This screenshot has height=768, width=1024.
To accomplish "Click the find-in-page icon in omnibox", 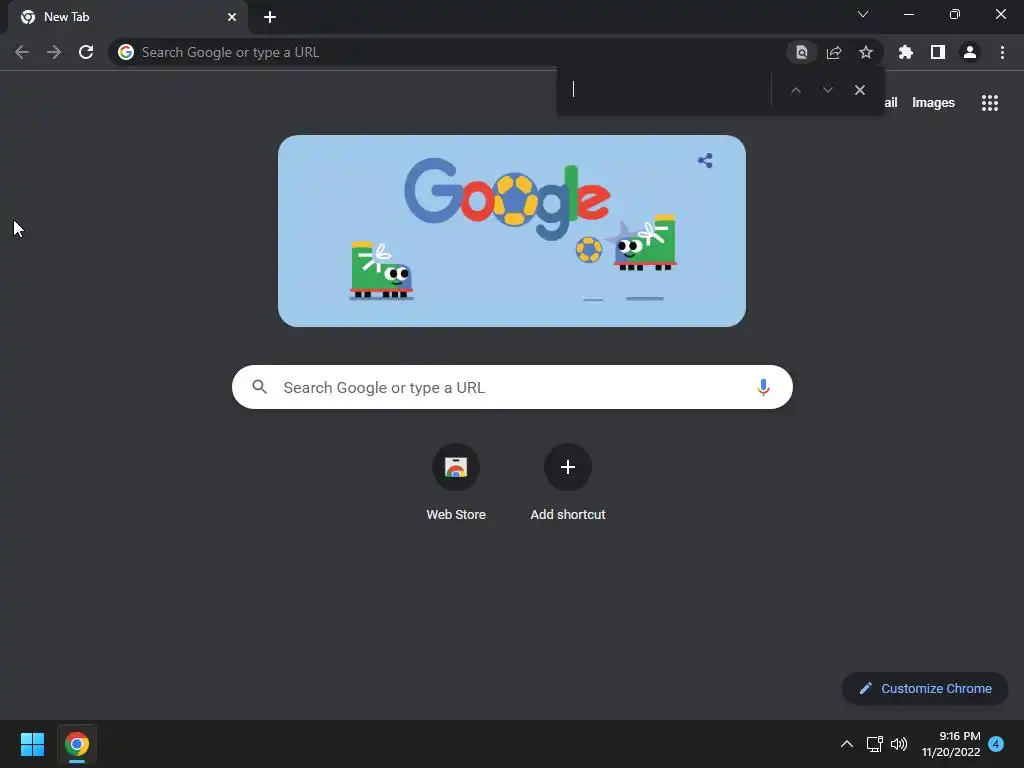I will [x=801, y=52].
